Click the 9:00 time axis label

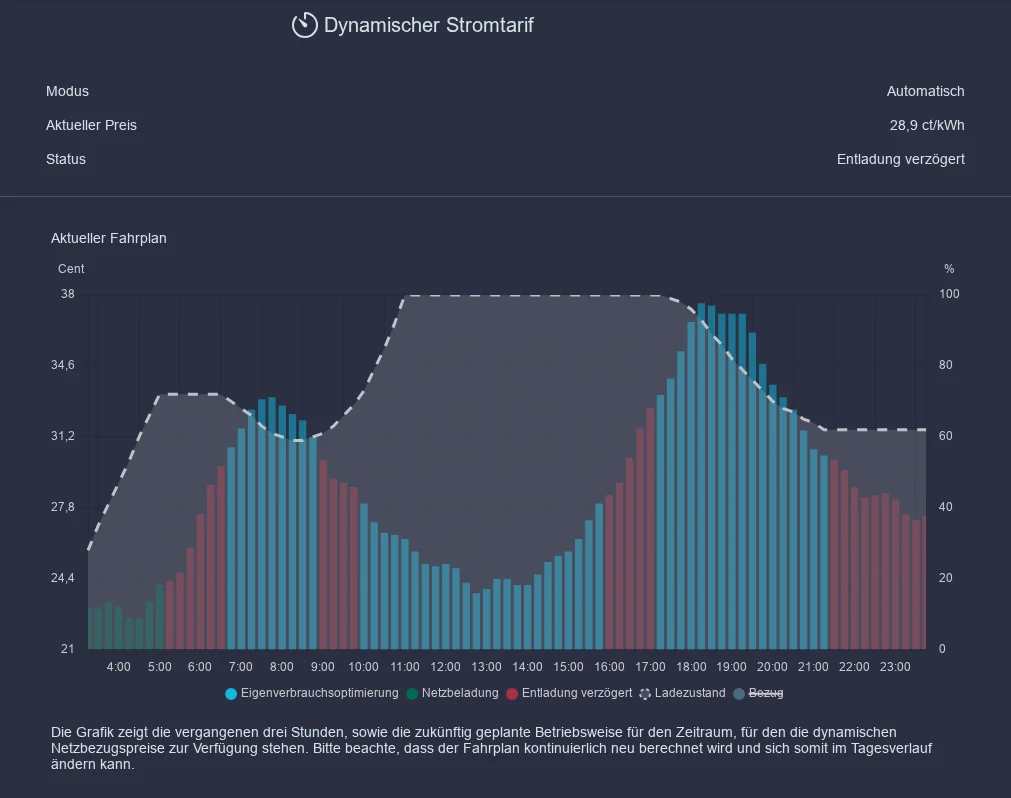322,667
